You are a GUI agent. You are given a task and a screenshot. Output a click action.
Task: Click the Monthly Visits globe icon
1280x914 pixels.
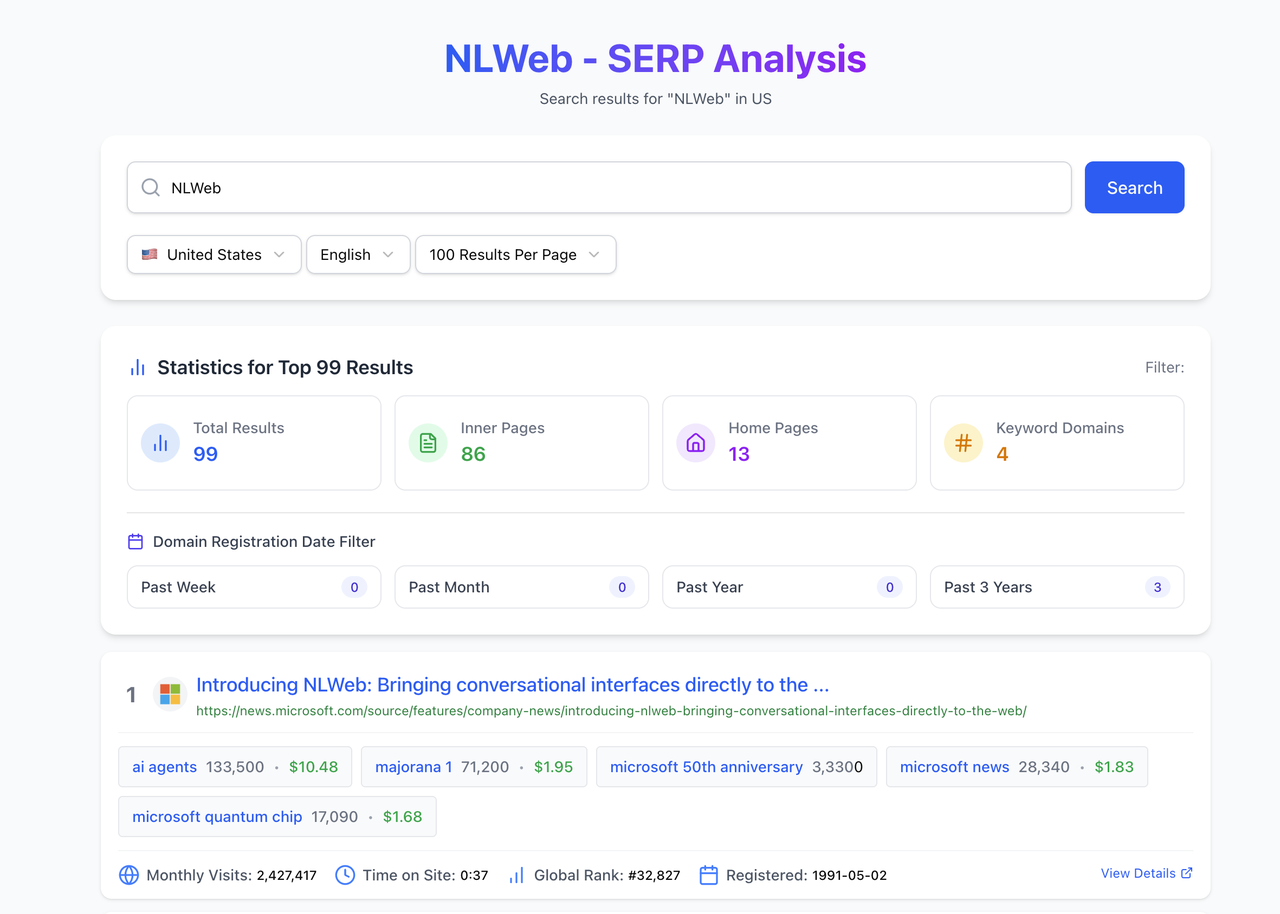coord(129,875)
